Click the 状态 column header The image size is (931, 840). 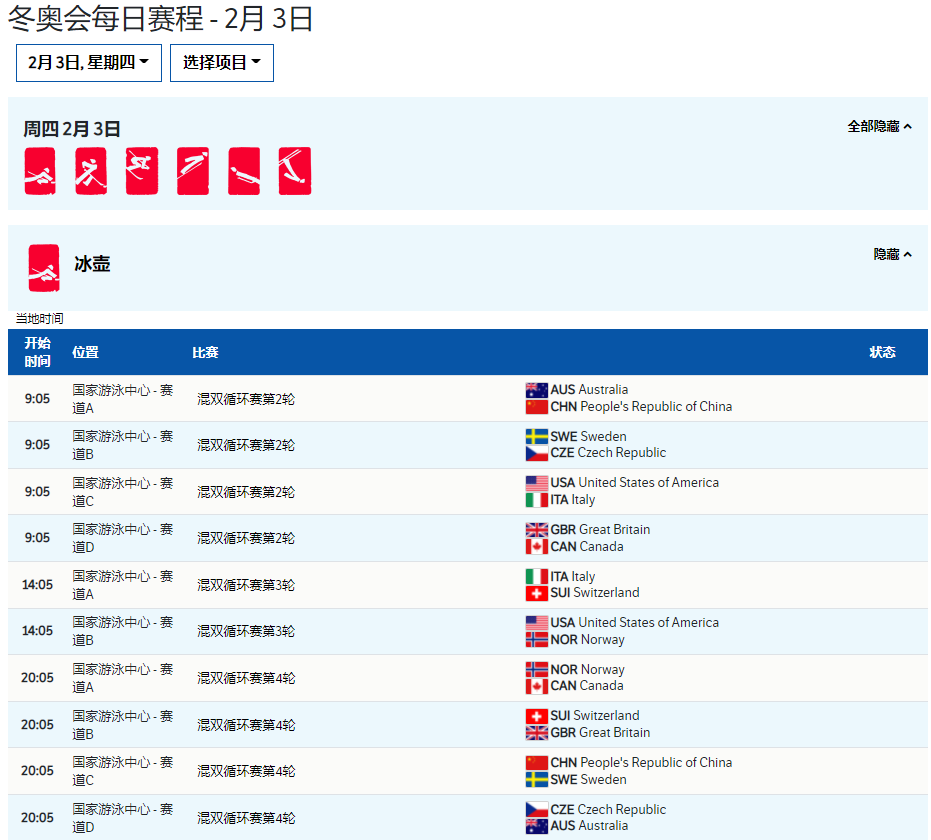point(882,352)
